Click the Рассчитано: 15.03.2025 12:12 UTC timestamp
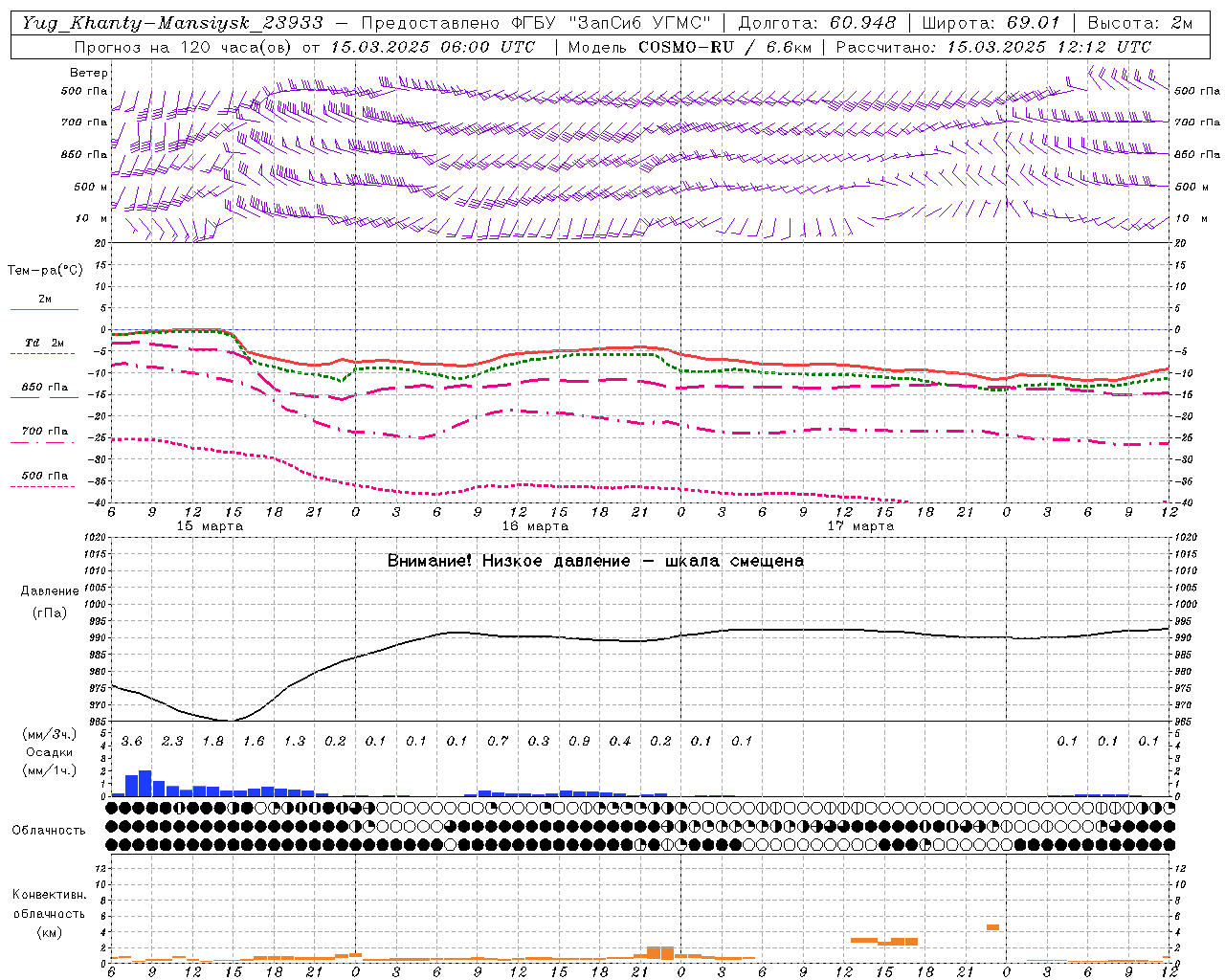 [994, 47]
